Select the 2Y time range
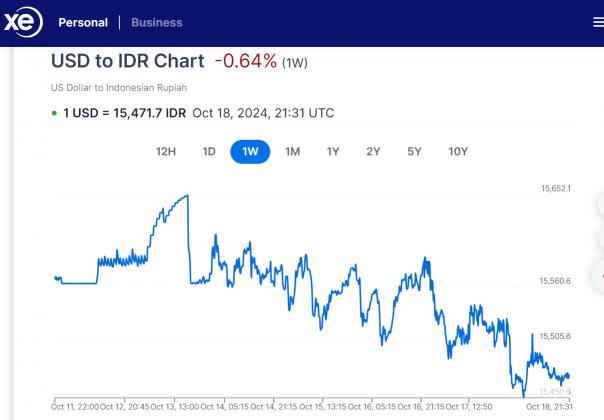 373,152
